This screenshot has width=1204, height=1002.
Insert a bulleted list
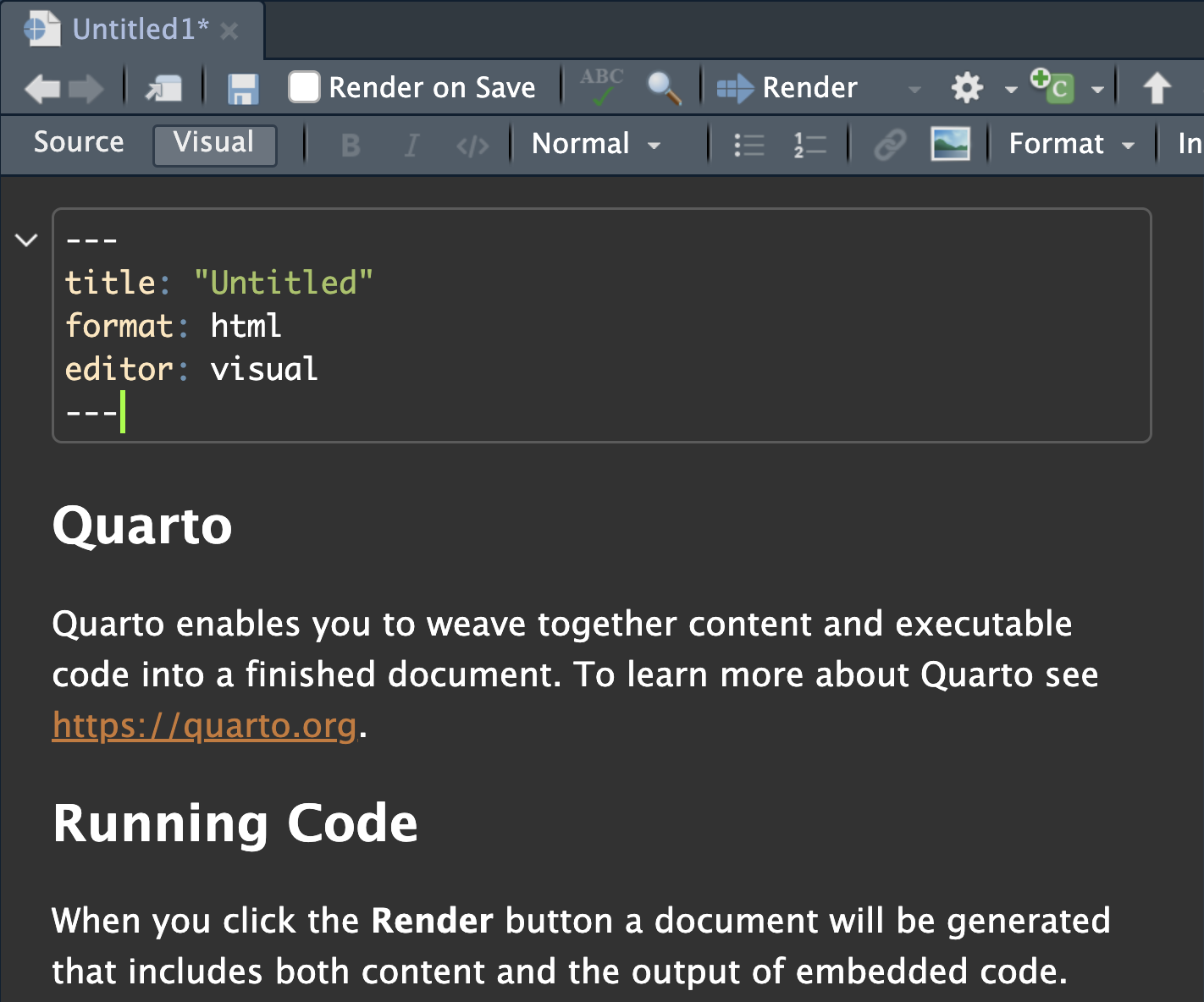click(748, 145)
